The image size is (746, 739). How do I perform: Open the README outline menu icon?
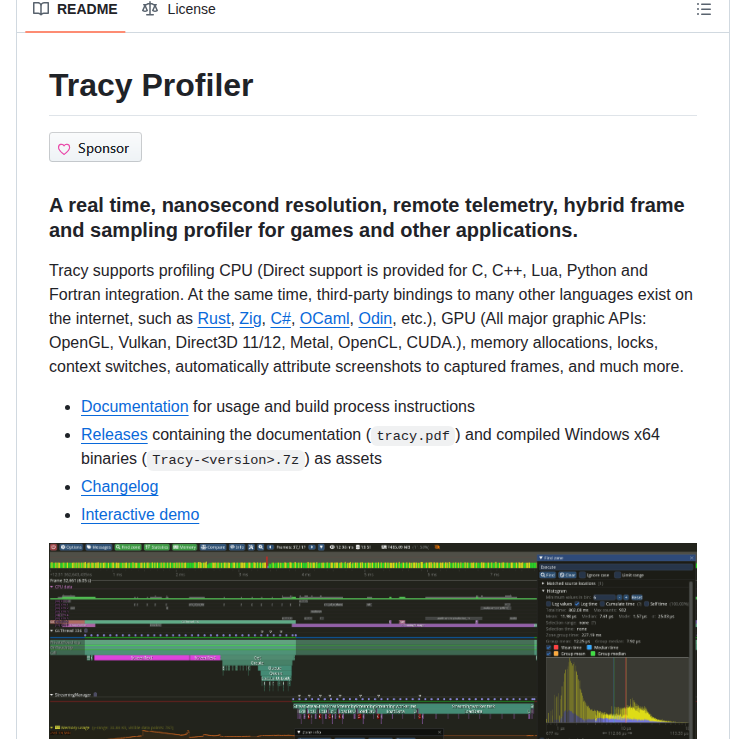coord(704,10)
